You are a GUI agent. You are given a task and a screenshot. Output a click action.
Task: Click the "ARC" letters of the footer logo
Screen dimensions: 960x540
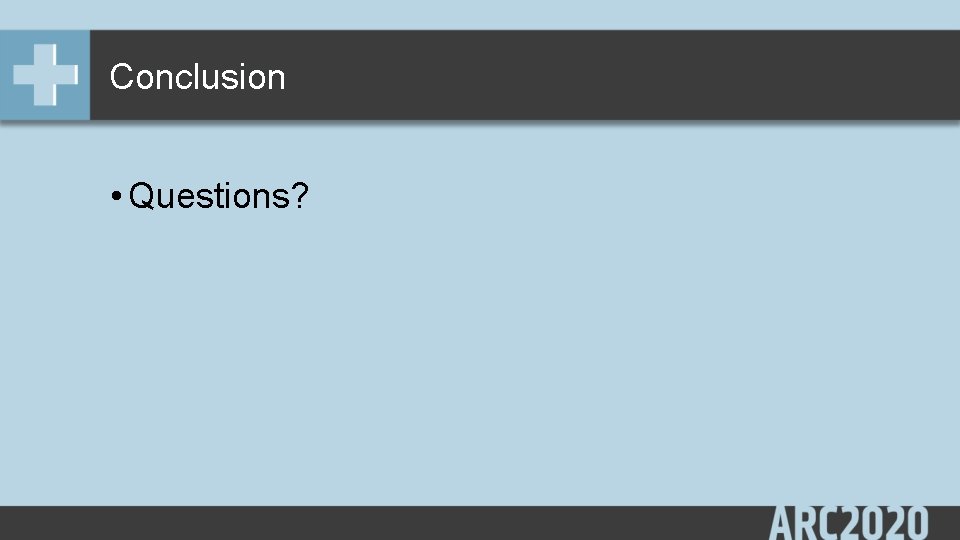coord(804,523)
